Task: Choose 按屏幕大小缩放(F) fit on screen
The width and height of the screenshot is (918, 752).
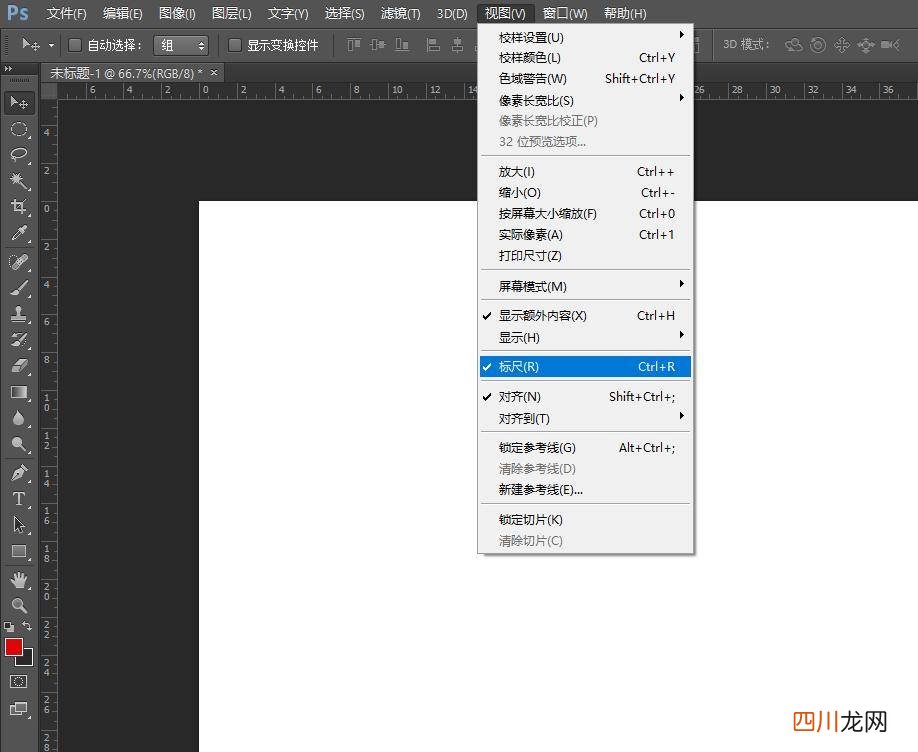Action: pyautogui.click(x=585, y=214)
